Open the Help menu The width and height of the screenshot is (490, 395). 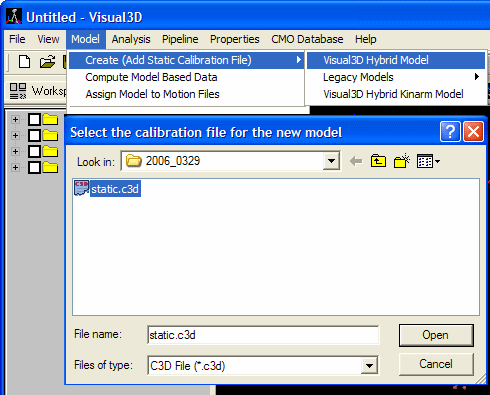click(x=366, y=39)
